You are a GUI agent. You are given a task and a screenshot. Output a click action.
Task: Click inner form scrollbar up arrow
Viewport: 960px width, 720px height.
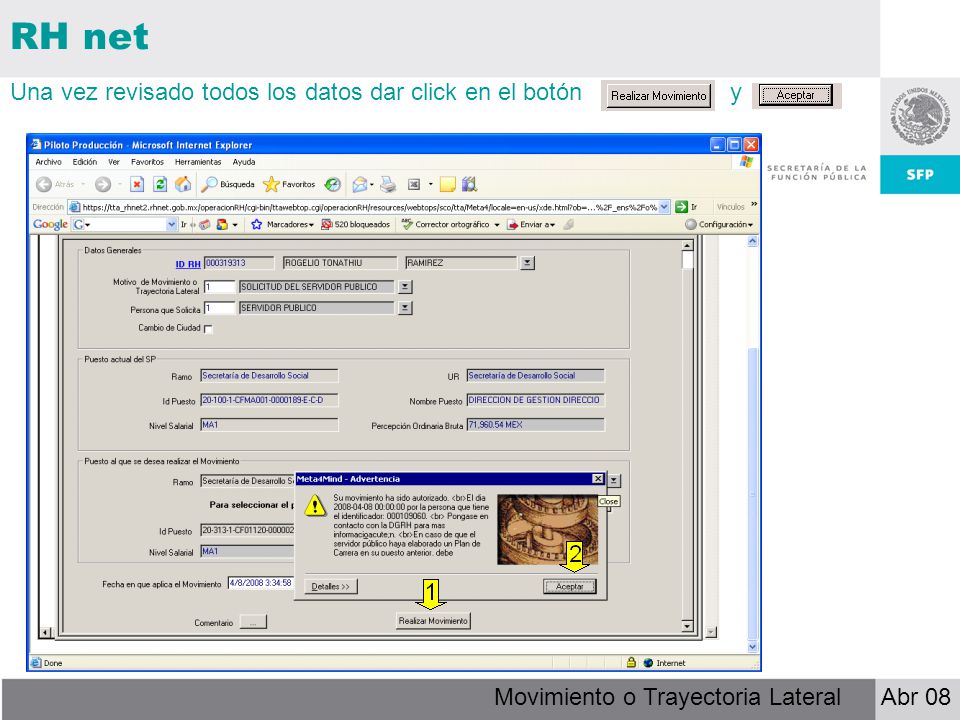(x=687, y=246)
